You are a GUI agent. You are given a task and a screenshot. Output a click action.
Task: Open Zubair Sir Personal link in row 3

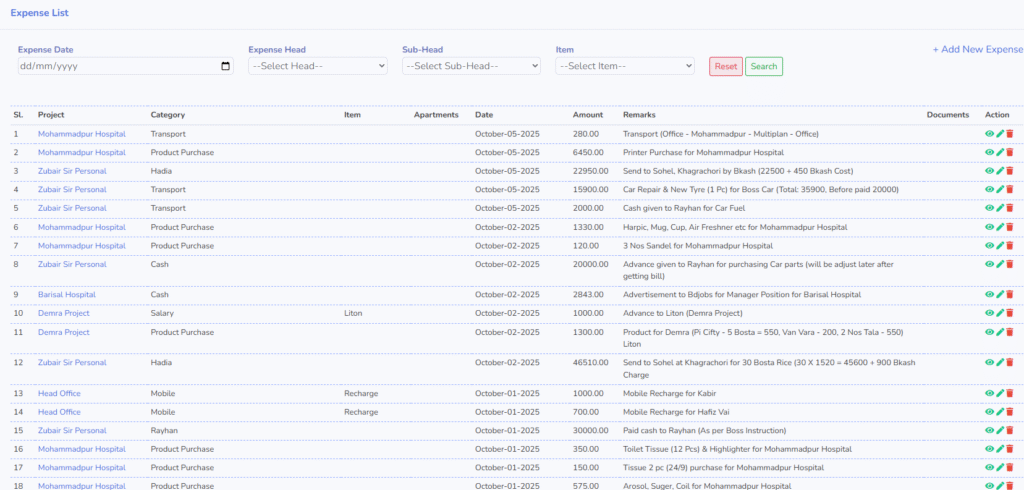click(x=72, y=171)
